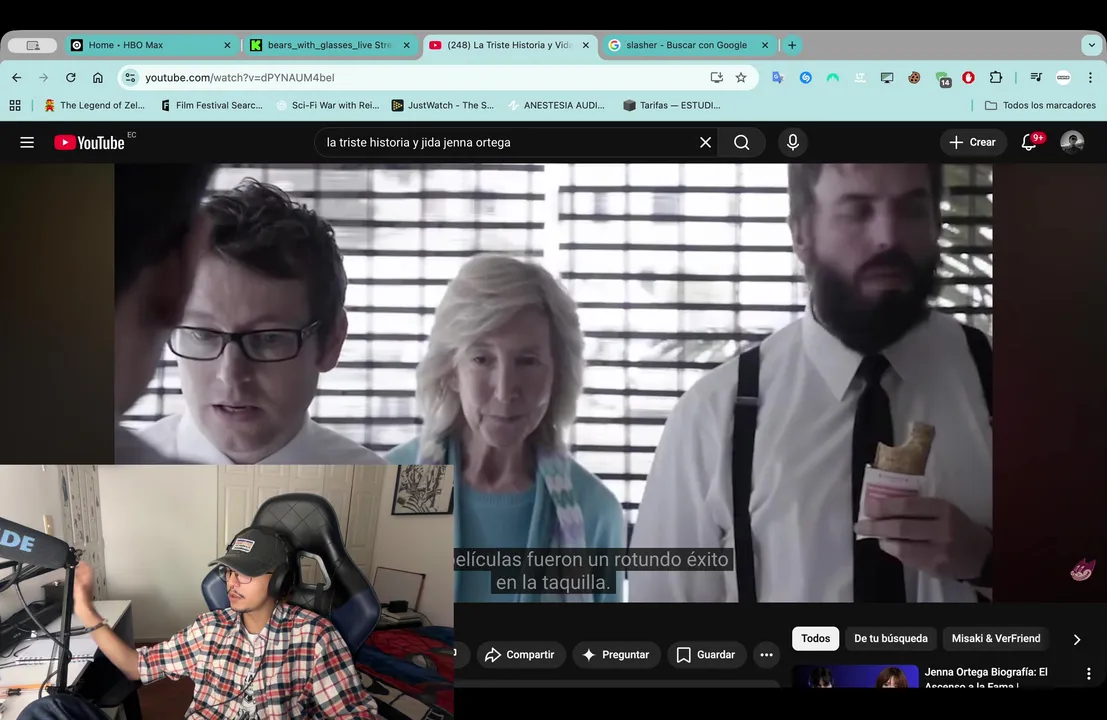Open ANESTESIA AUDI bookmark
This screenshot has height=720, width=1107.
coord(556,105)
